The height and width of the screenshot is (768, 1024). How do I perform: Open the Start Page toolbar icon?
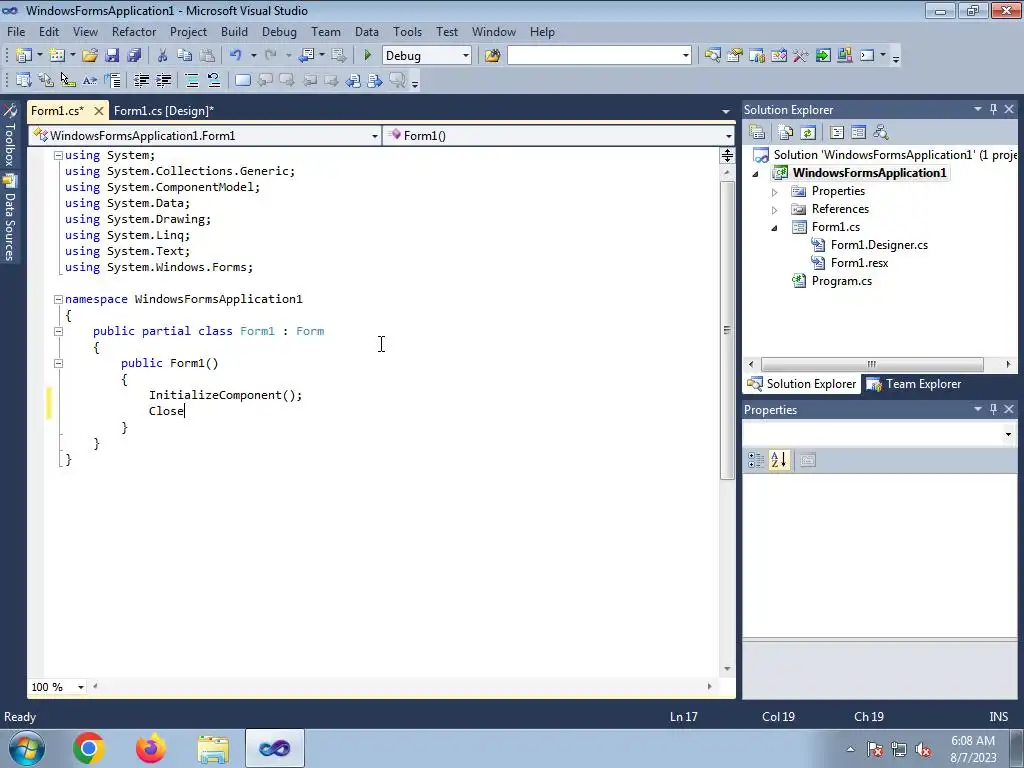[823, 56]
